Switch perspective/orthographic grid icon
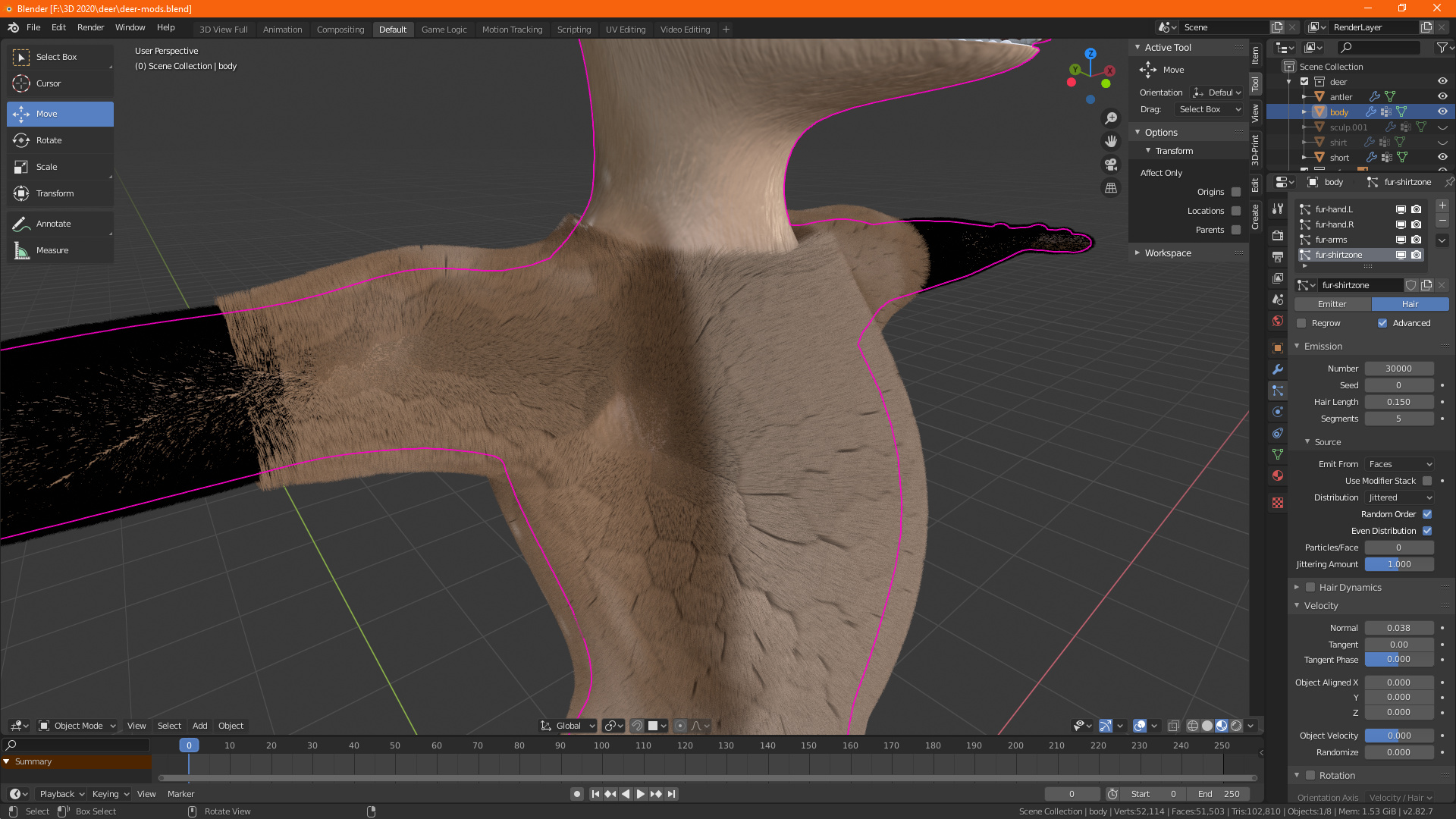Image resolution: width=1456 pixels, height=819 pixels. (x=1111, y=188)
